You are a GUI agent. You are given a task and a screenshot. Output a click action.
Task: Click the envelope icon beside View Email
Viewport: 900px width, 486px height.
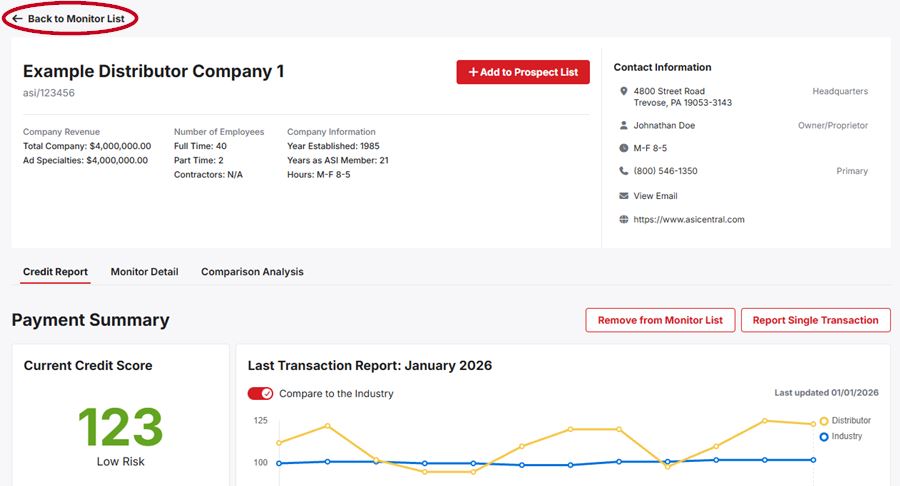tap(624, 196)
